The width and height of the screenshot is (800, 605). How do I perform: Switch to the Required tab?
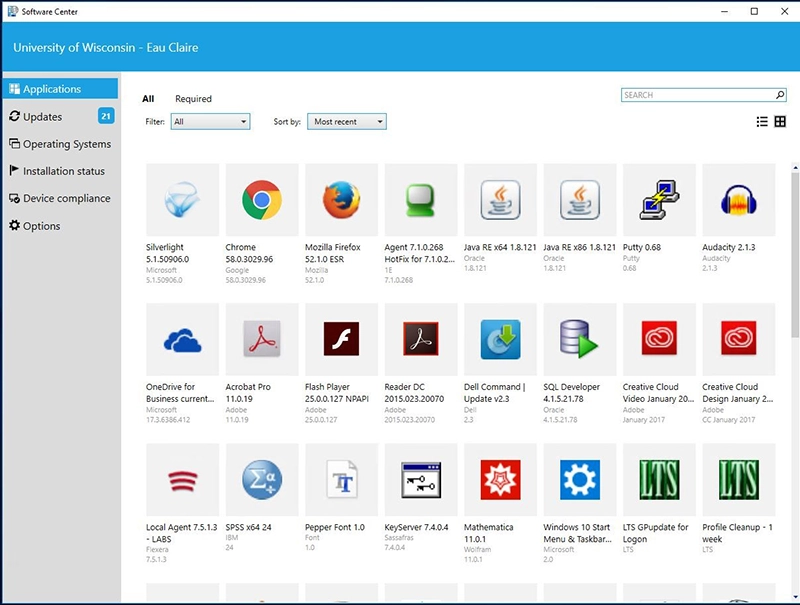point(193,98)
